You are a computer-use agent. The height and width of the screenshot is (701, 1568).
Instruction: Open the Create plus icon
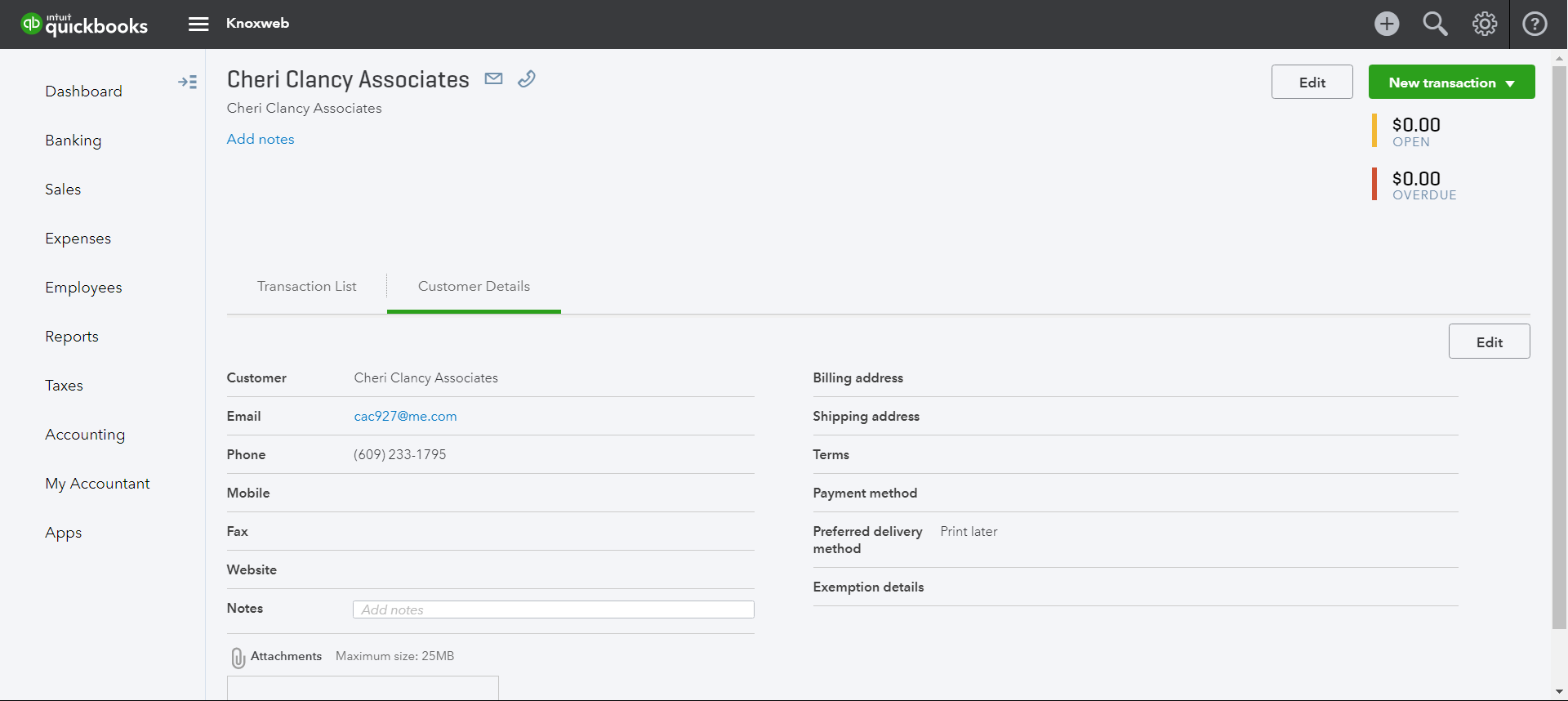[x=1386, y=24]
